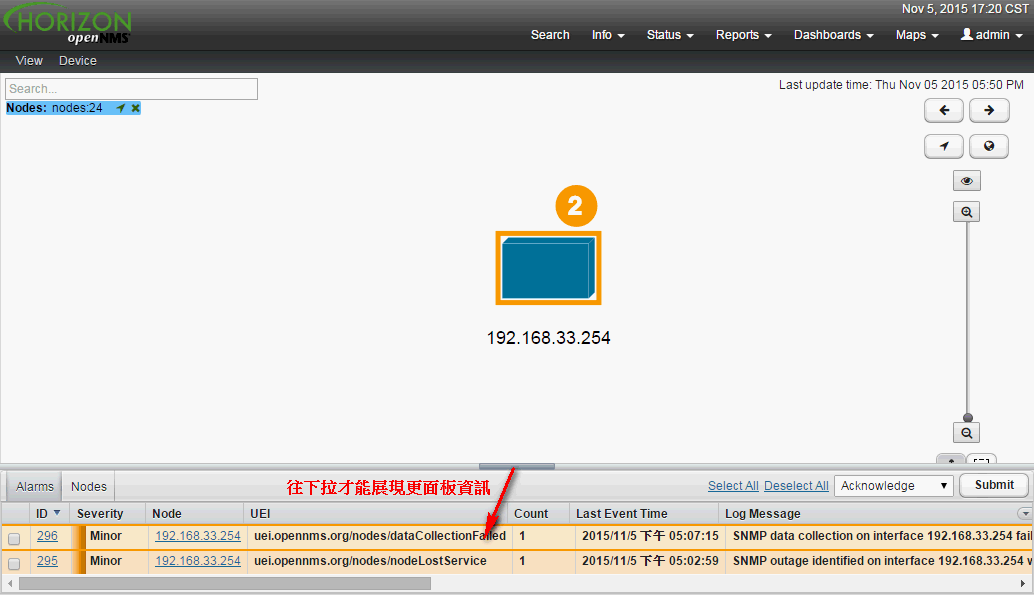Click the Horizon OpenNMS logo
Viewport: 1034px width, 595px height.
pos(67,25)
